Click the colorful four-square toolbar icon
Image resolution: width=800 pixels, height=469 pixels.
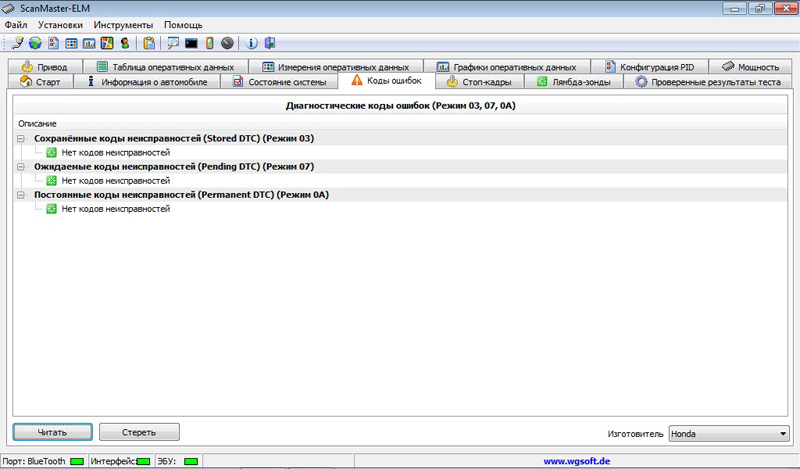click(107, 43)
